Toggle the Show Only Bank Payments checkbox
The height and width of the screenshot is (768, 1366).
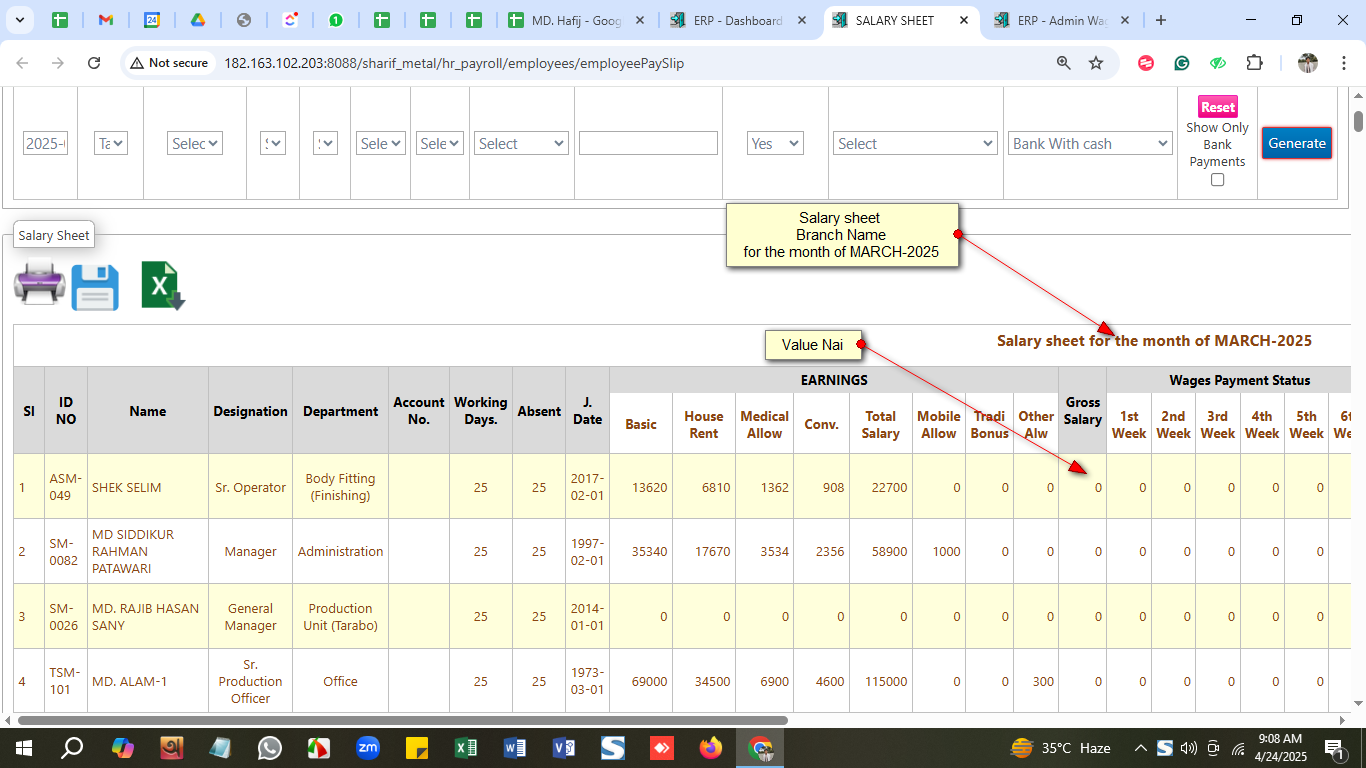click(x=1217, y=180)
